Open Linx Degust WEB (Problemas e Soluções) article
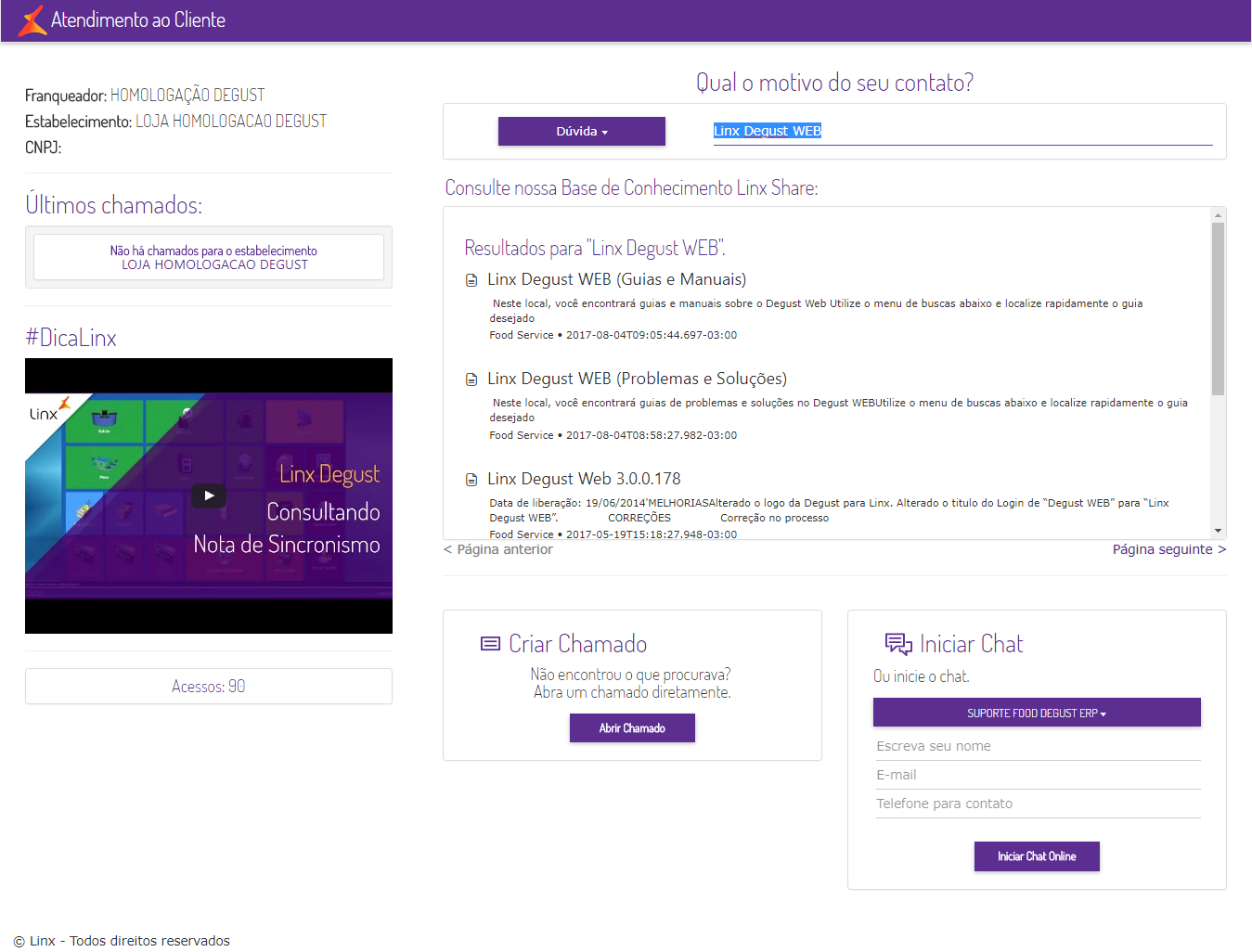 (637, 379)
